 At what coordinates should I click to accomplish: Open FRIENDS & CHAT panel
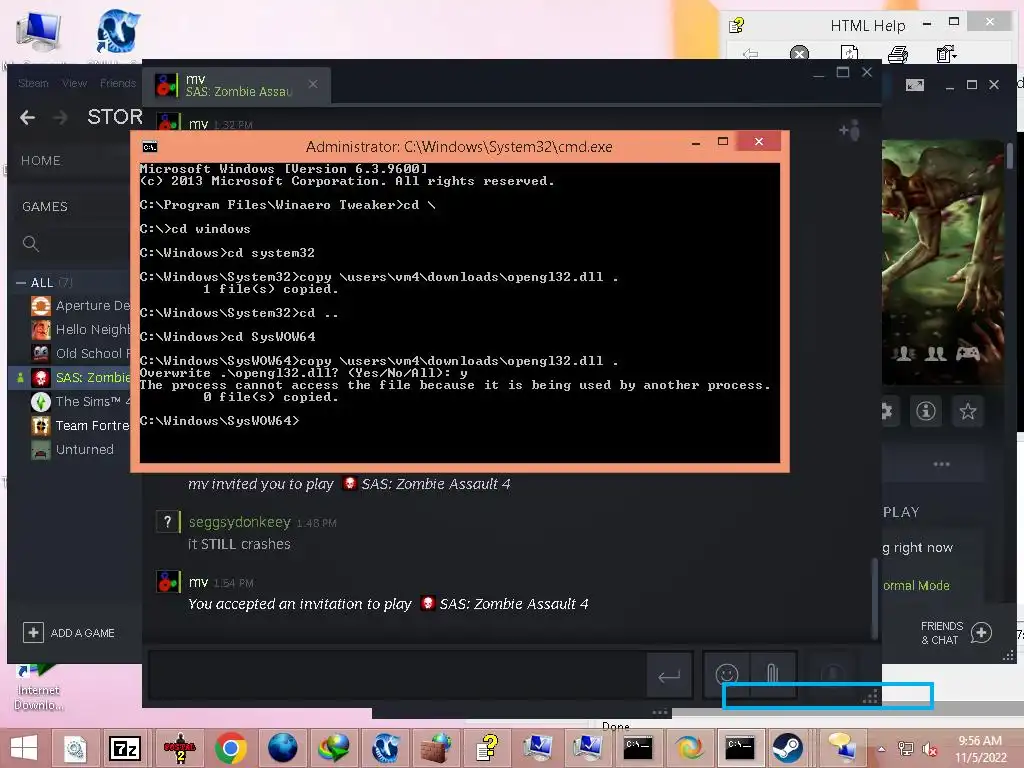coord(956,633)
